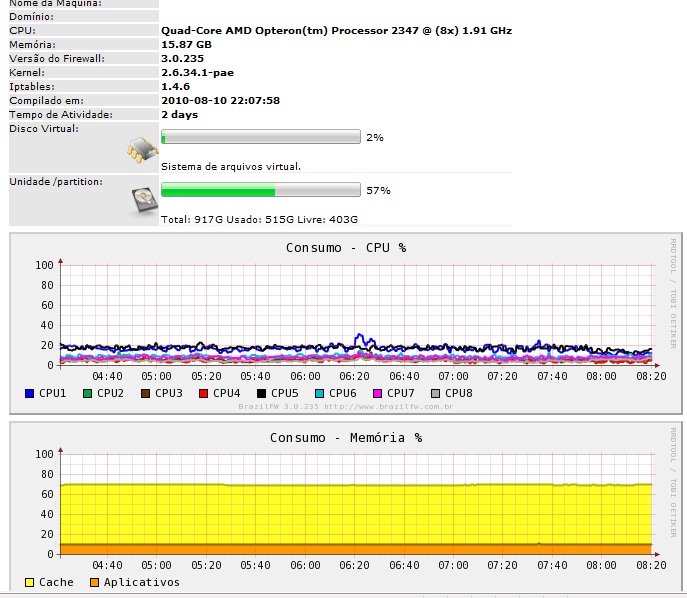Click the 04:40 time label on memory chart
The height and width of the screenshot is (598, 687).
pos(107,565)
